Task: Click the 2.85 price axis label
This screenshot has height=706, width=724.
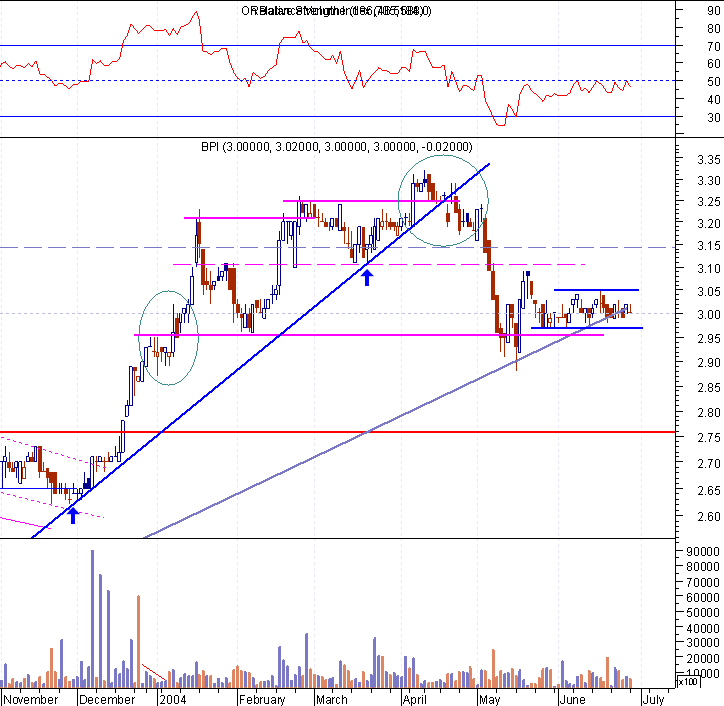Action: [x=709, y=387]
